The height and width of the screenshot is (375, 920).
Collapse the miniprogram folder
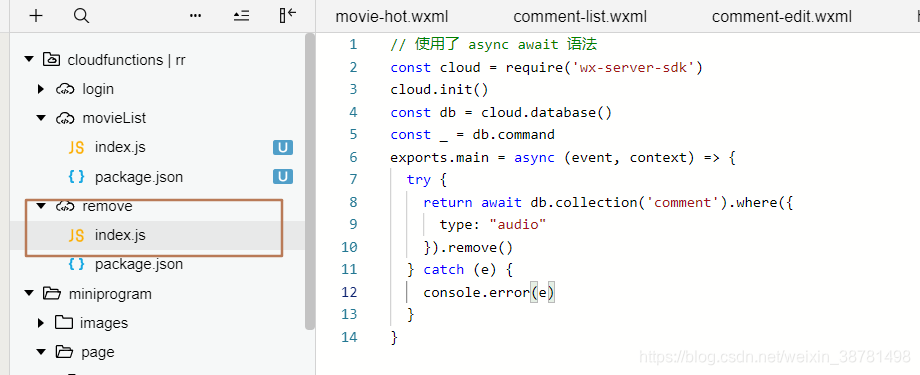(28, 293)
